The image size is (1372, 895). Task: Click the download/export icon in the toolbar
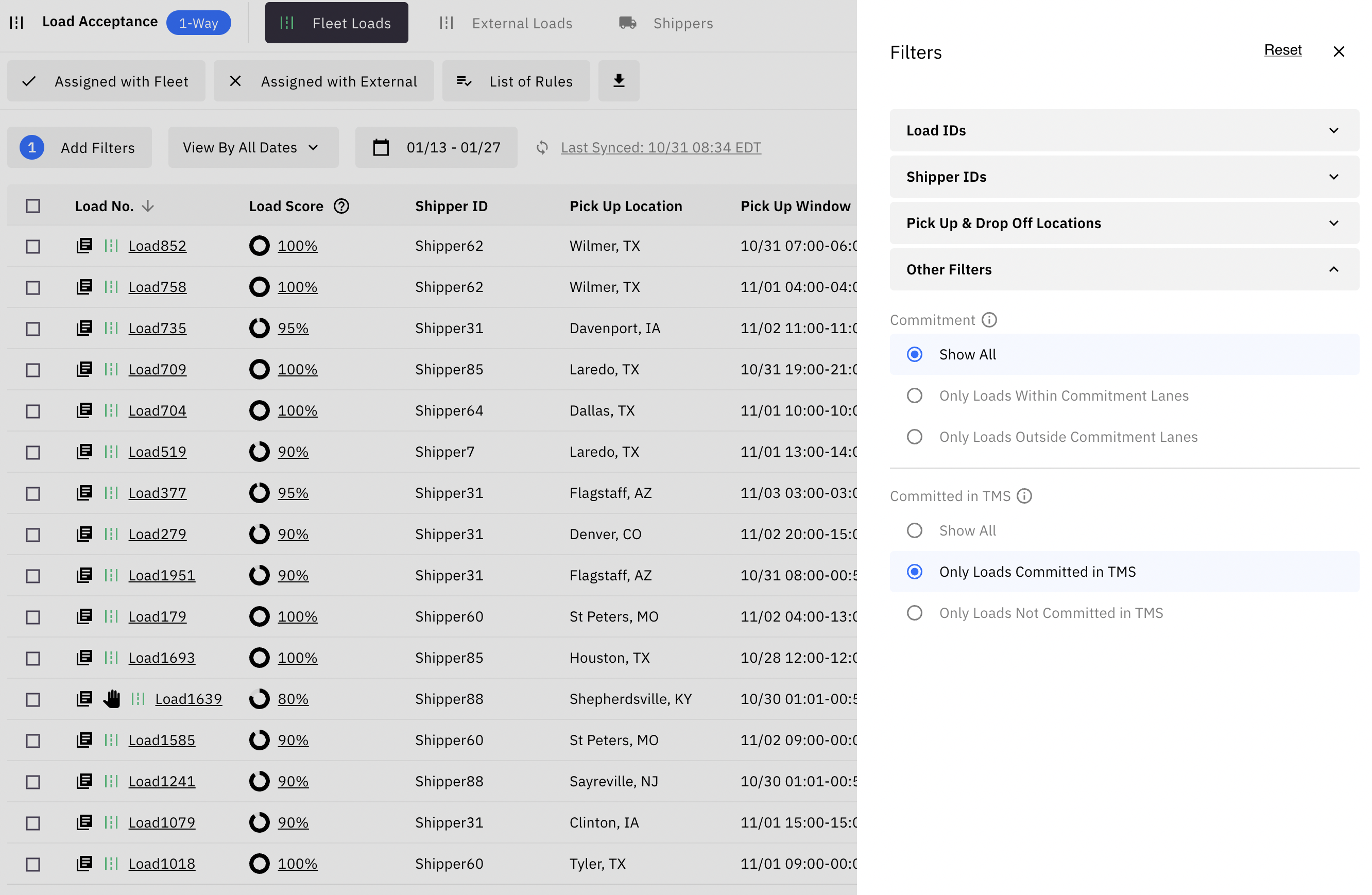619,81
